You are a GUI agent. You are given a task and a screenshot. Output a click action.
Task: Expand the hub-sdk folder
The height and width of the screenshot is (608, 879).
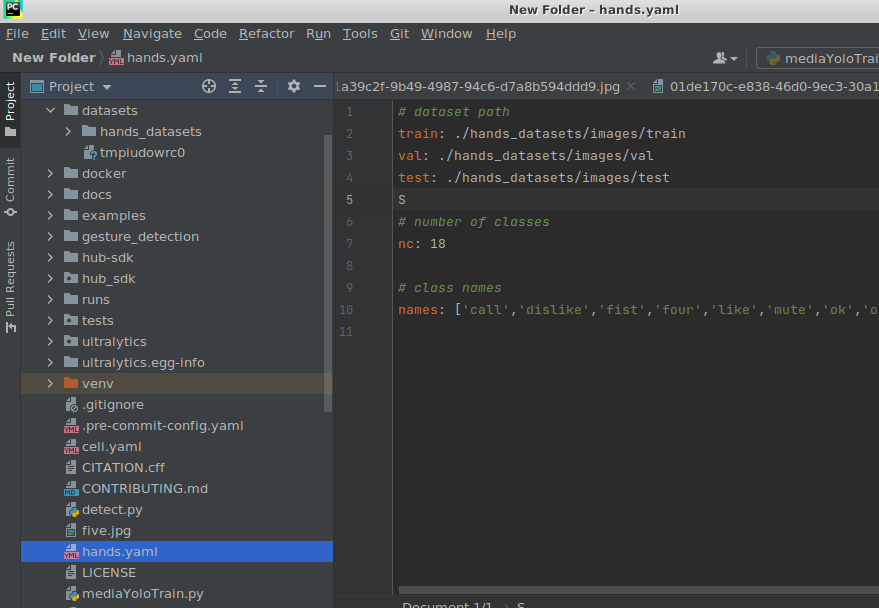(50, 258)
